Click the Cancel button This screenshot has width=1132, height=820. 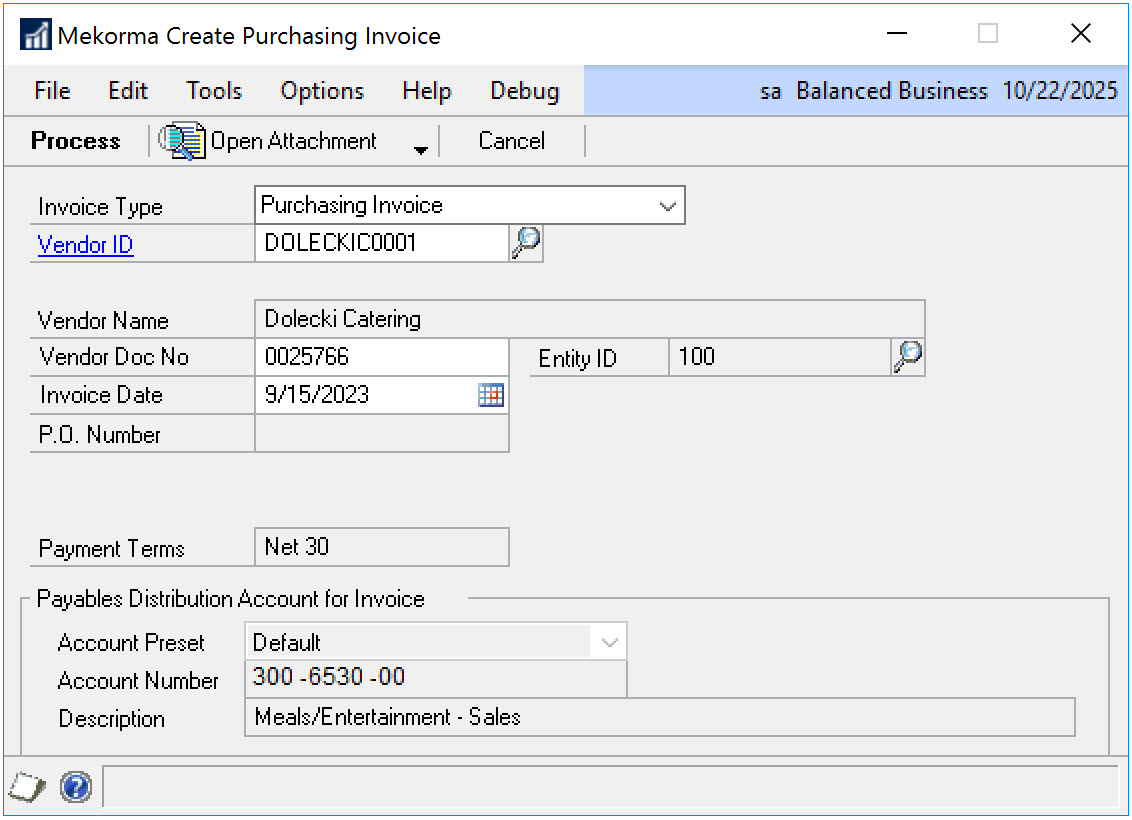(x=511, y=141)
